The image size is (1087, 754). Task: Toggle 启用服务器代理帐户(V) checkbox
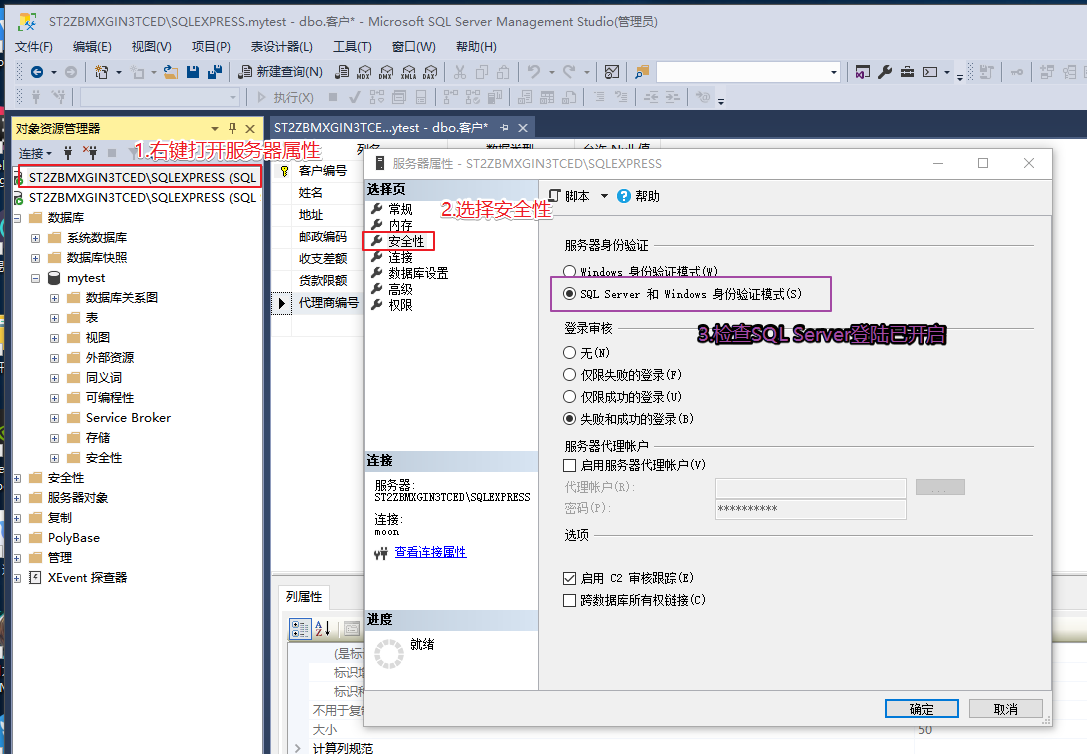(570, 465)
